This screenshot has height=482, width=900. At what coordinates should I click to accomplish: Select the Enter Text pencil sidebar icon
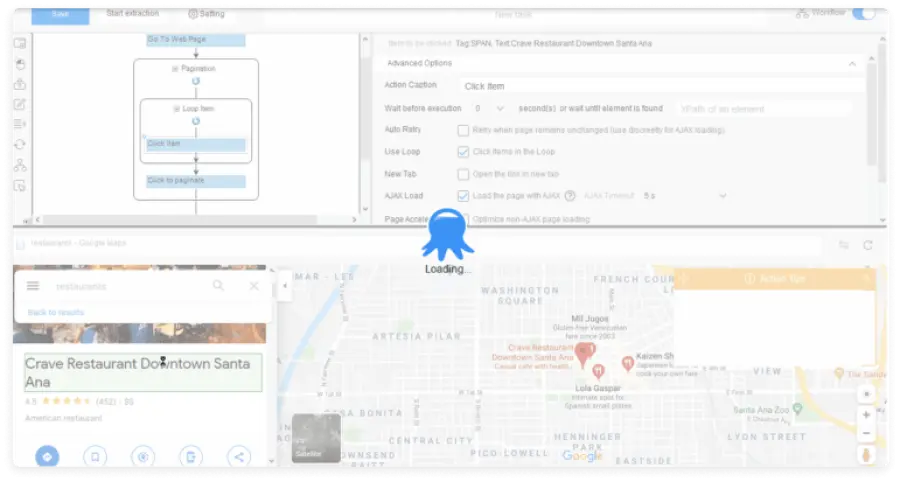(20, 104)
